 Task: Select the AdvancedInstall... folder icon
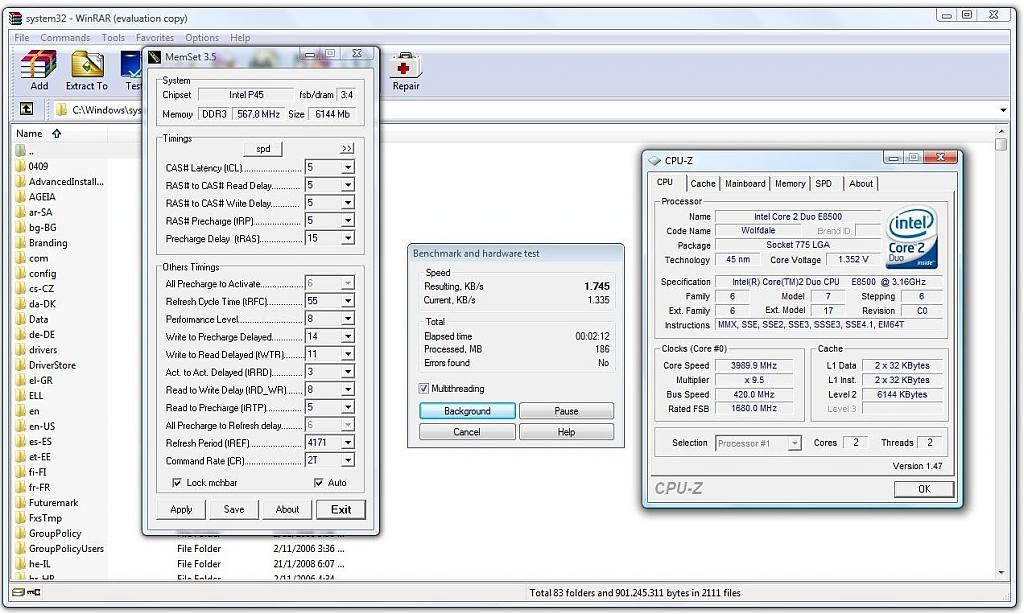coord(21,182)
